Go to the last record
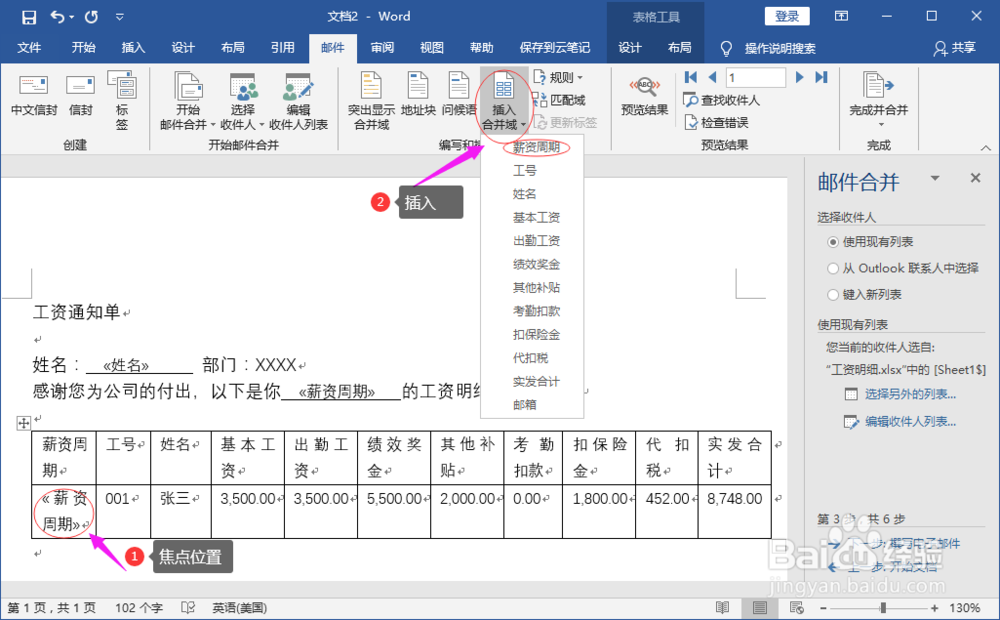 tap(821, 77)
